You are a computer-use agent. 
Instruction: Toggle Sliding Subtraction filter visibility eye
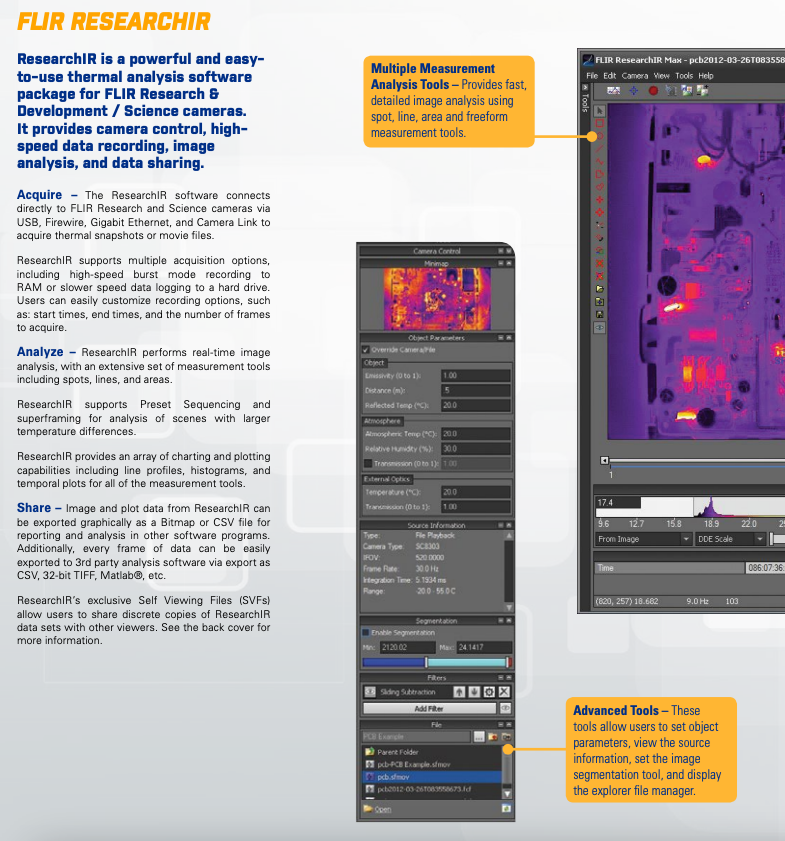click(x=370, y=692)
